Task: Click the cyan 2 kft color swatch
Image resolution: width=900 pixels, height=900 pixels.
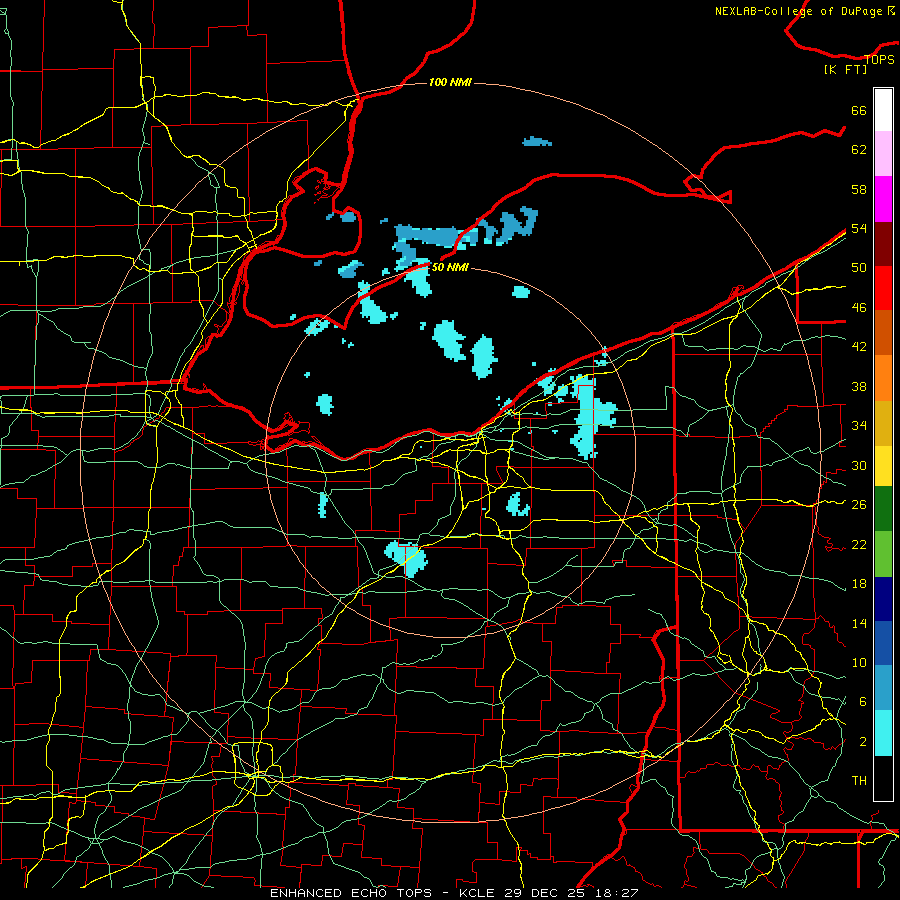Action: [x=883, y=733]
